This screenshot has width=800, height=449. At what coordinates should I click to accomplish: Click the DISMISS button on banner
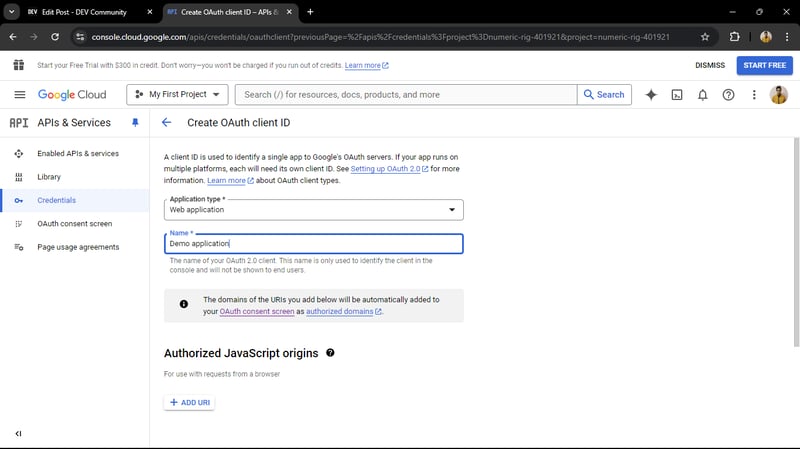(x=710, y=65)
